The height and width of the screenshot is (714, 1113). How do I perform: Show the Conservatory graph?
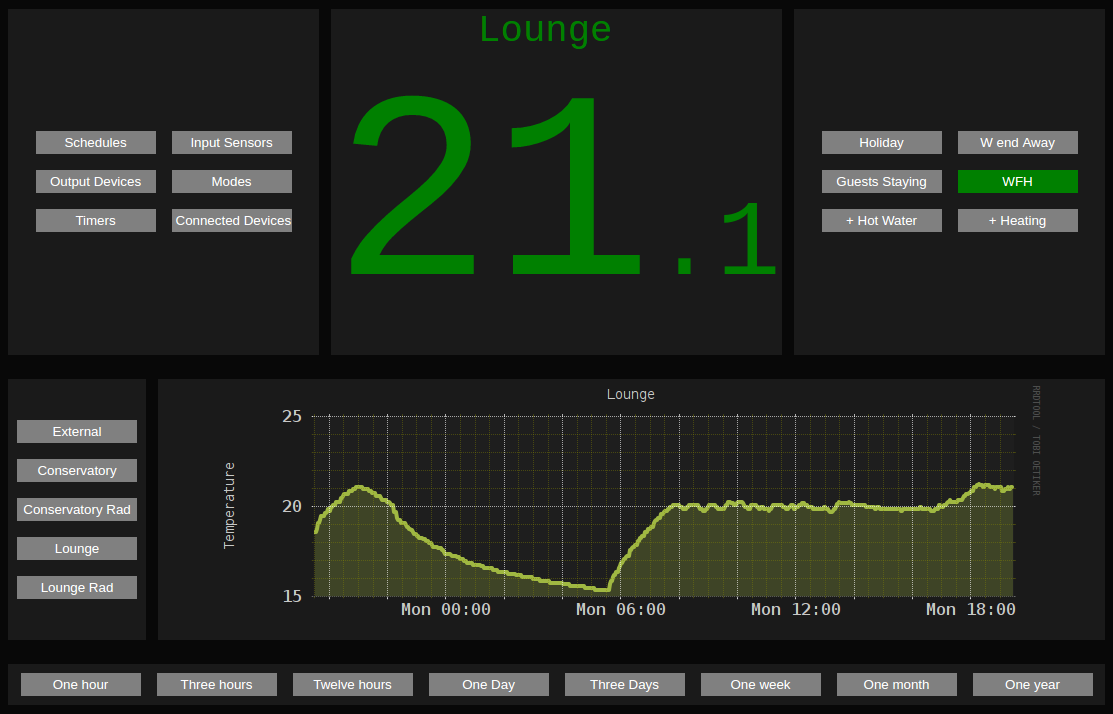76,470
